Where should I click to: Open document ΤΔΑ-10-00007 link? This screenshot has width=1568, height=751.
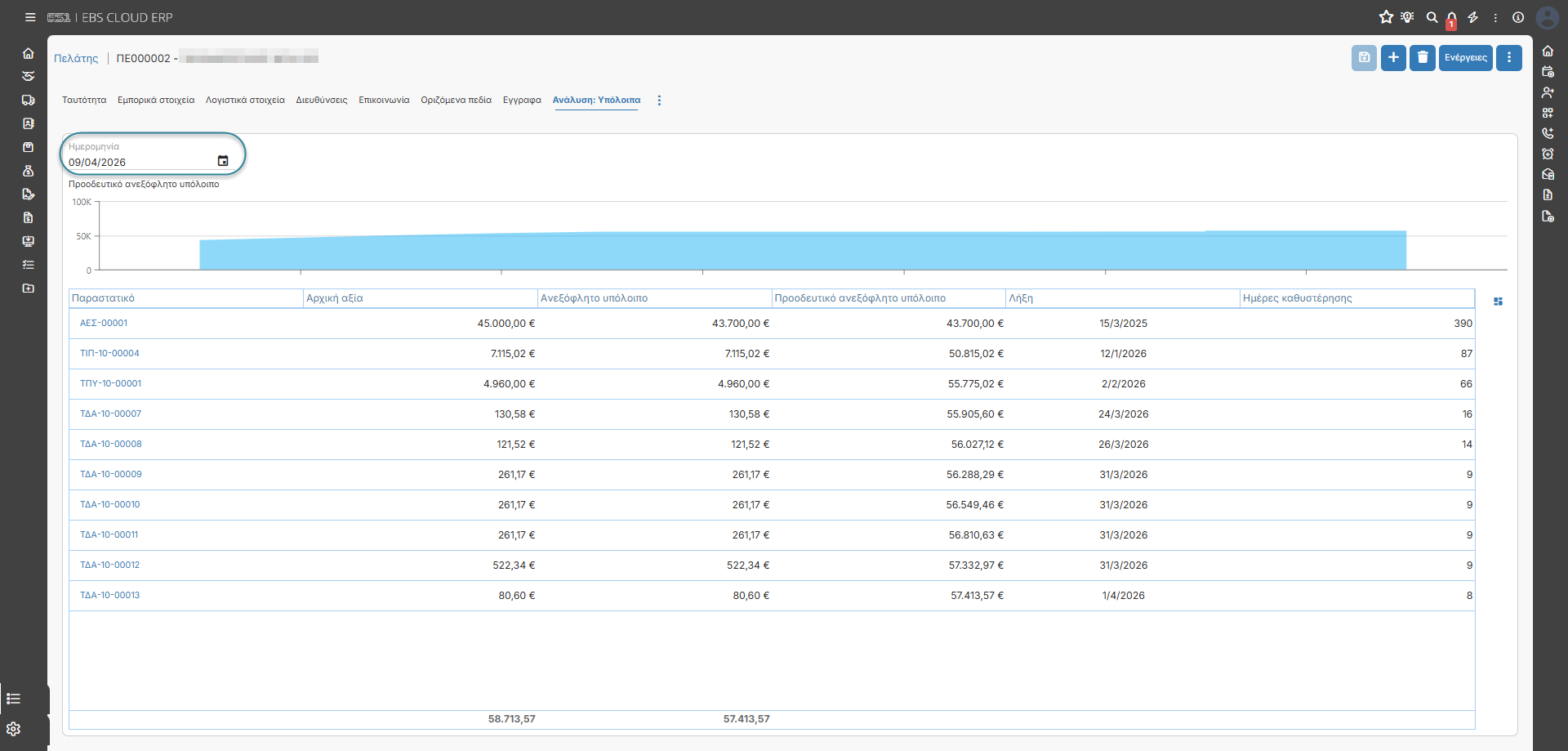point(110,413)
